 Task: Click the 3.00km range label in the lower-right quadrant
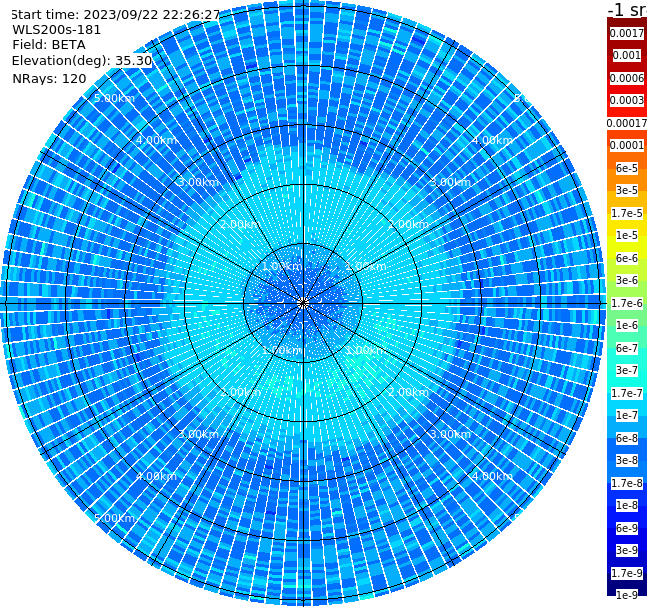coord(450,434)
